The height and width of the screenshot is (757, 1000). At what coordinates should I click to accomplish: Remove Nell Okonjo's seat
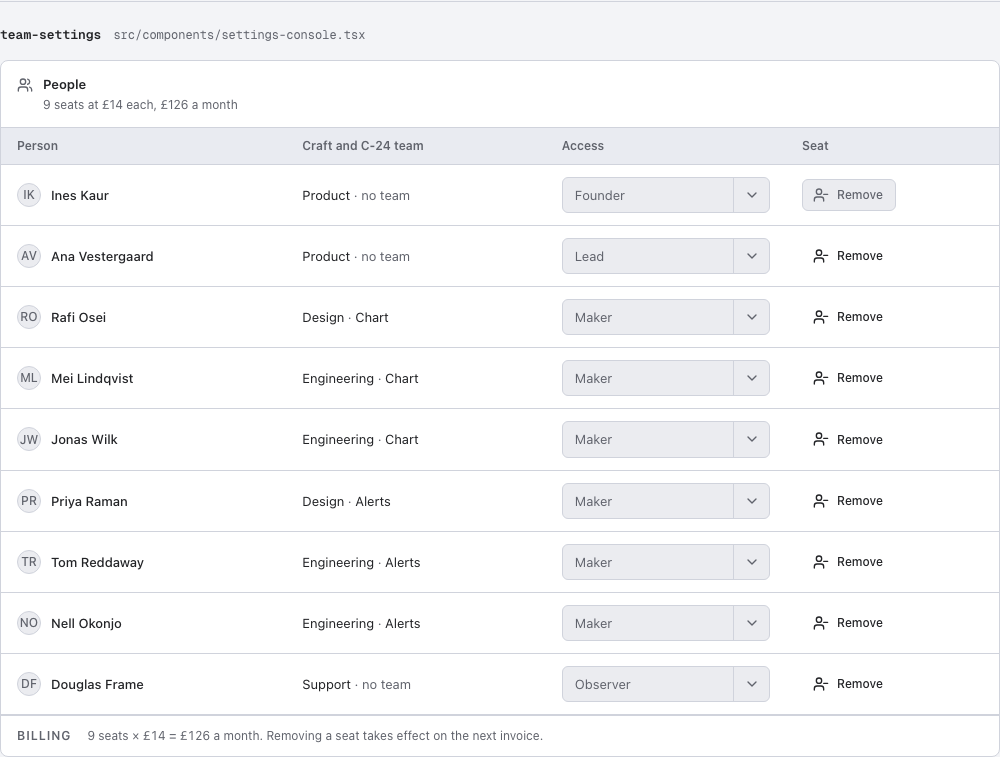click(849, 623)
